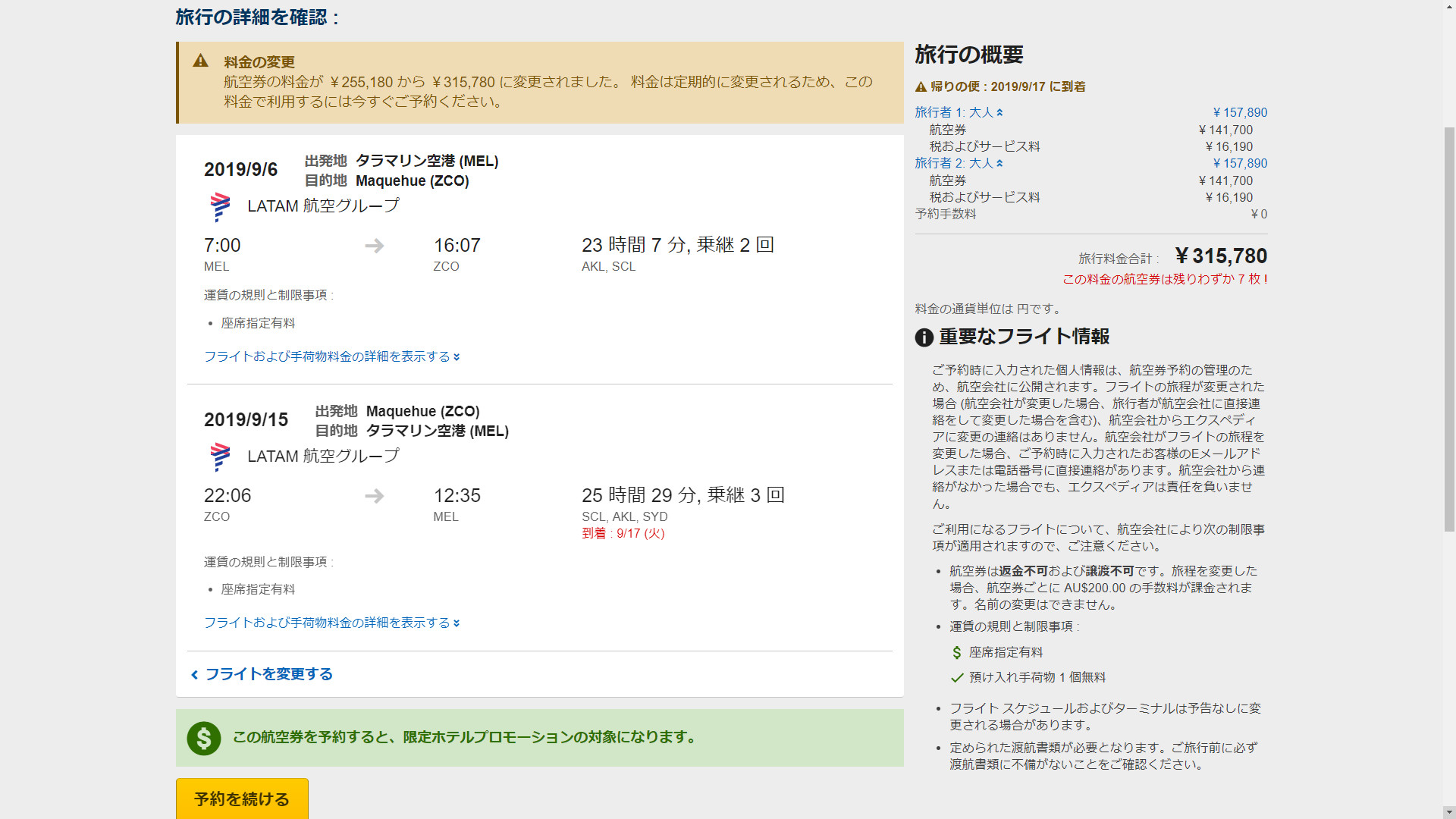Expand return flight and baggage fee details
1456x819 pixels.
[x=331, y=623]
